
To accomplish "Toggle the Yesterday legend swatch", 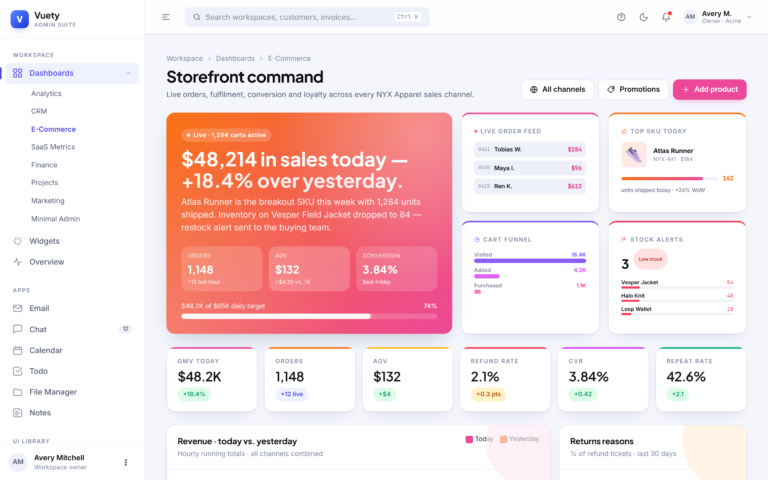I will (503, 439).
